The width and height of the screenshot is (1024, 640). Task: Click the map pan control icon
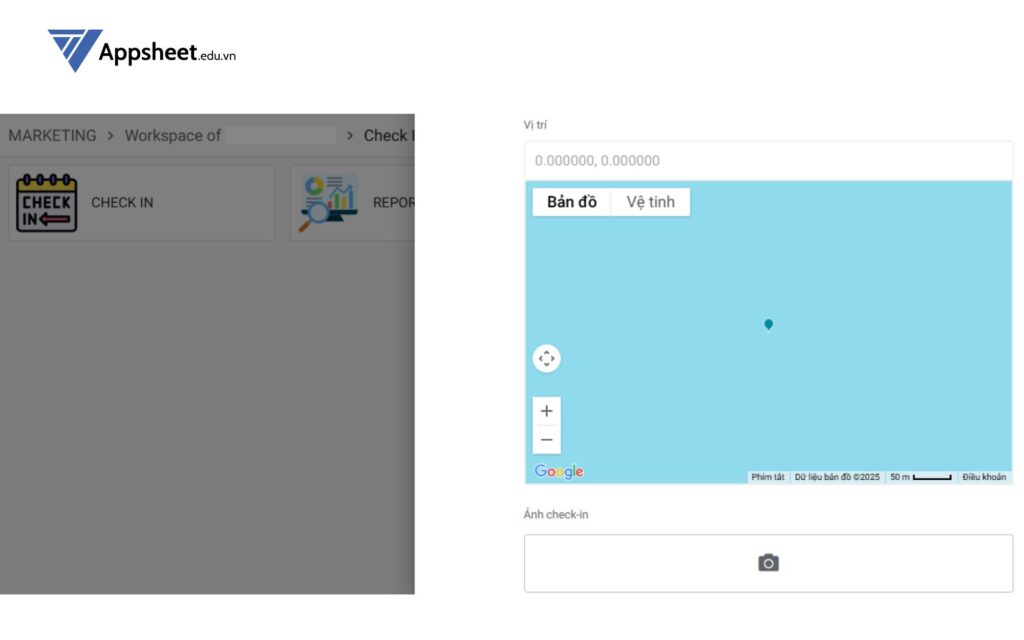coord(546,358)
